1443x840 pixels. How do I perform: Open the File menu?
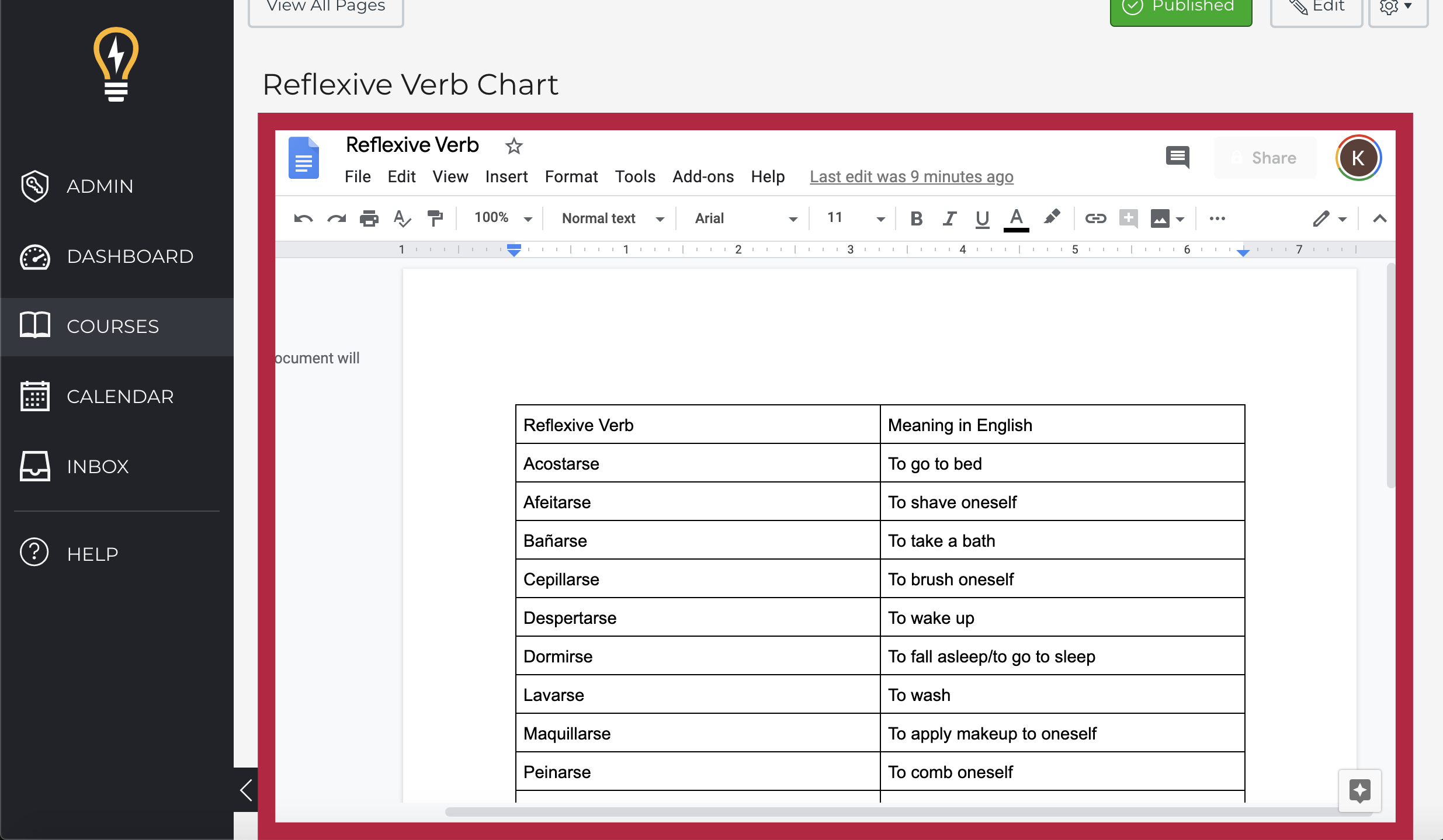(358, 176)
